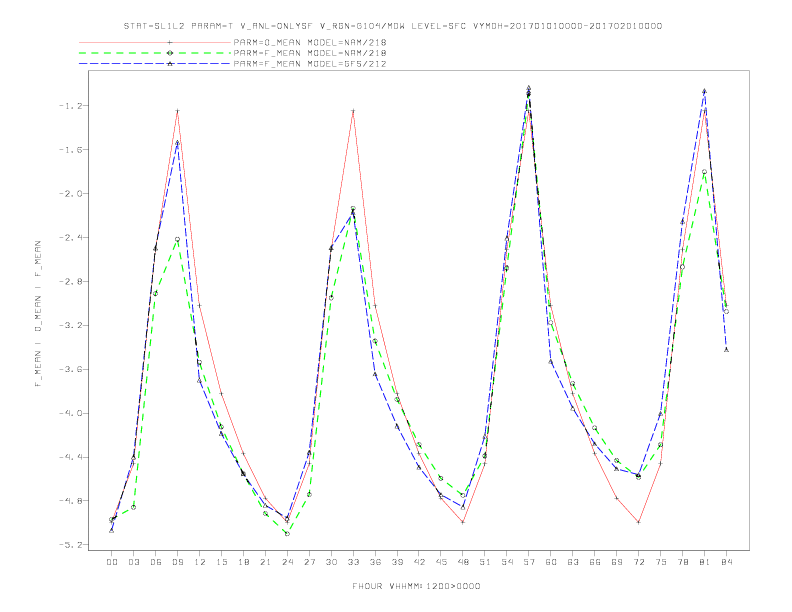This screenshot has height=612, width=792.
Task: Click x-axis hour label 15
Action: click(221, 562)
